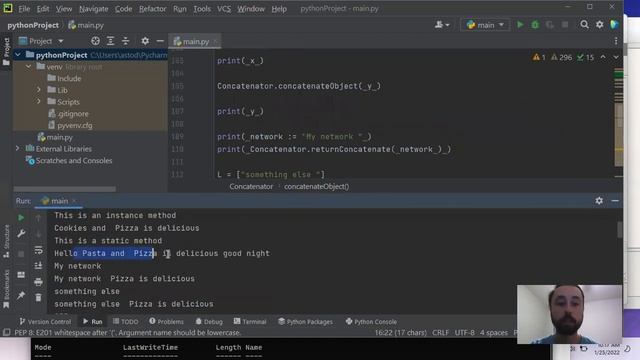Image resolution: width=640 pixels, height=360 pixels.
Task: Select main.py in the project tree
Action: pyautogui.click(x=55, y=137)
